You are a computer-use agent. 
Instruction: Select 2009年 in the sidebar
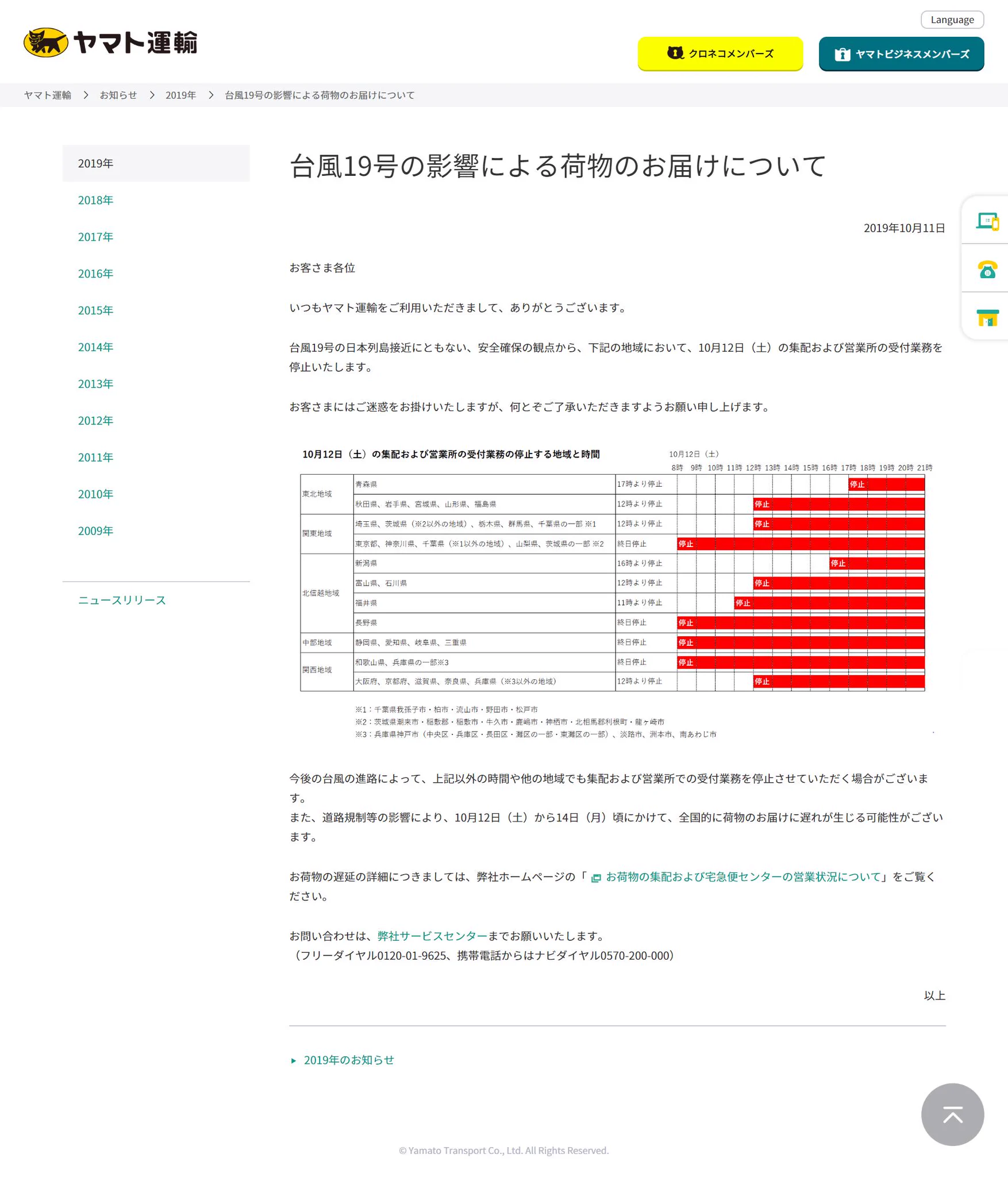(x=95, y=531)
